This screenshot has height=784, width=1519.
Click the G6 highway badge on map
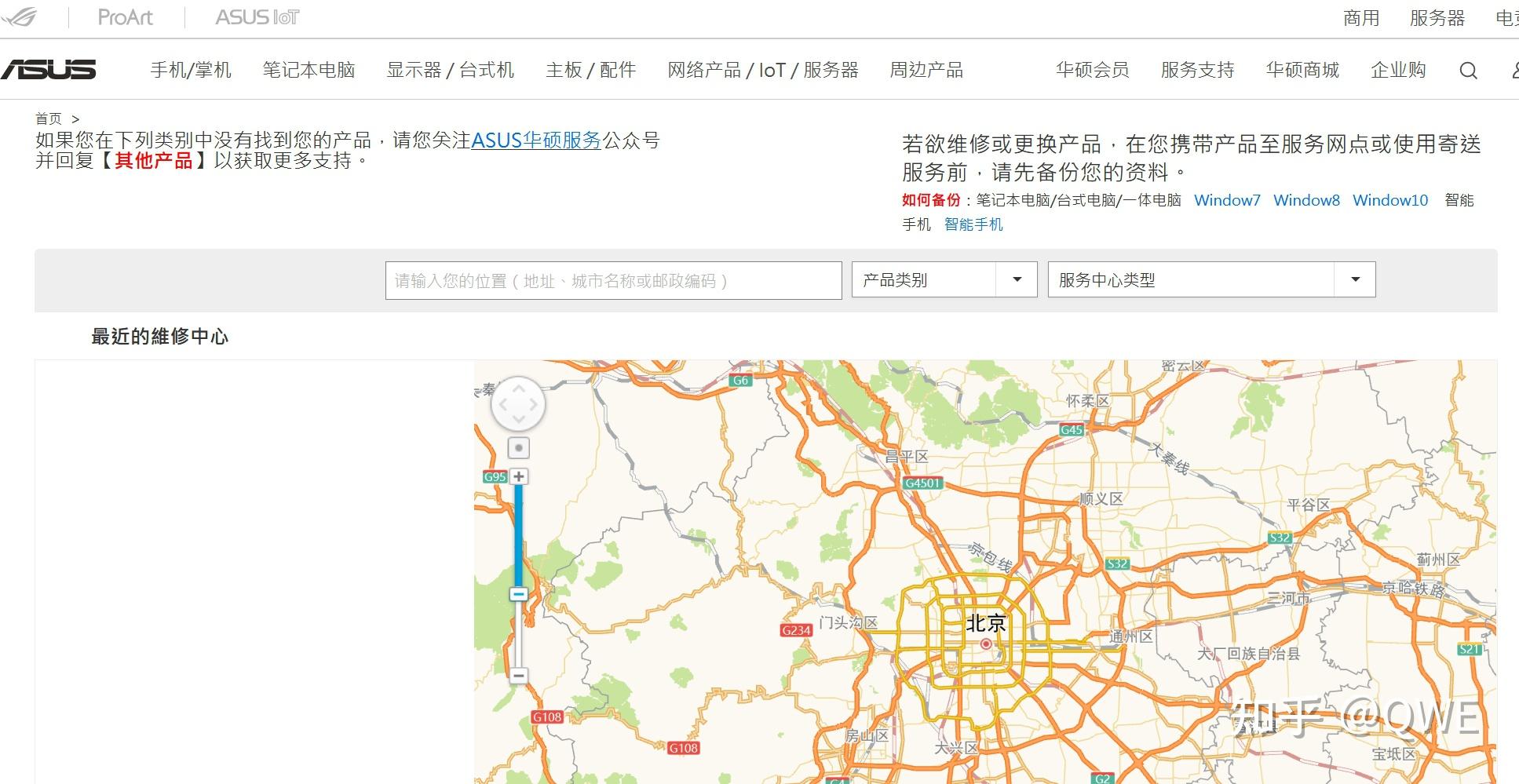[x=740, y=381]
